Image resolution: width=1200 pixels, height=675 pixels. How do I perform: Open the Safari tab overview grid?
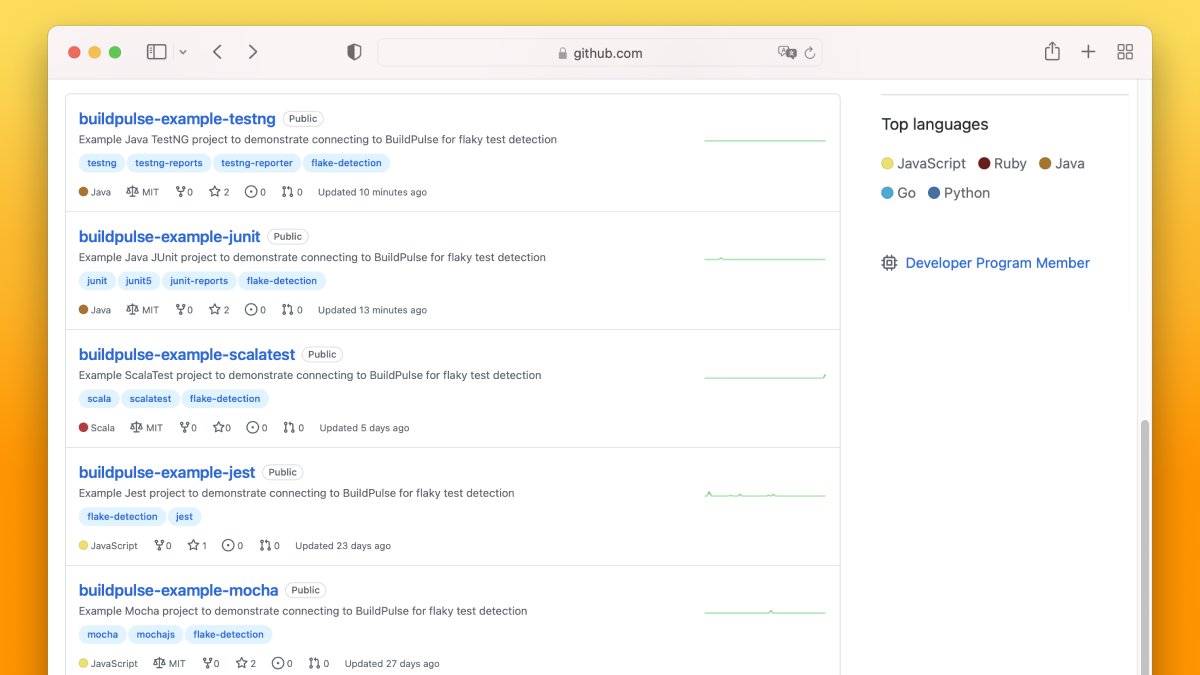coord(1125,51)
